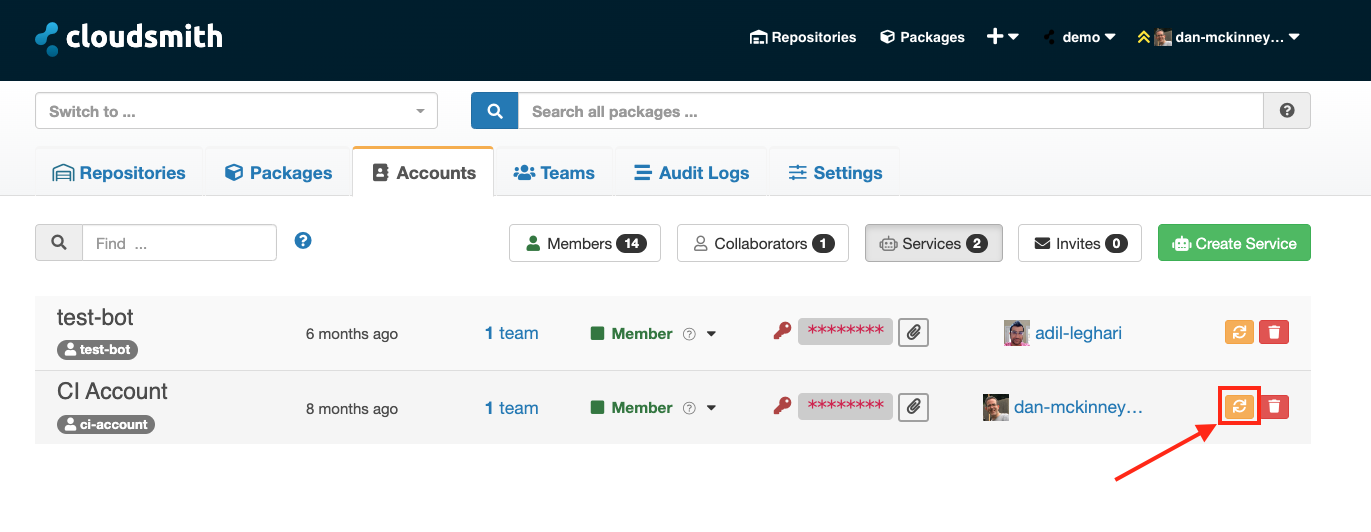The width and height of the screenshot is (1371, 532).
Task: Click the ci-account slug badge
Action: [x=106, y=424]
